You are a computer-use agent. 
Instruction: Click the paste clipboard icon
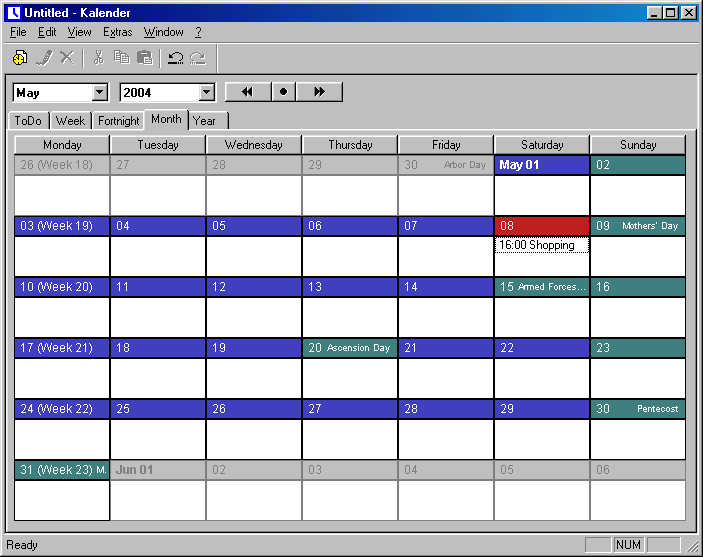pos(145,58)
